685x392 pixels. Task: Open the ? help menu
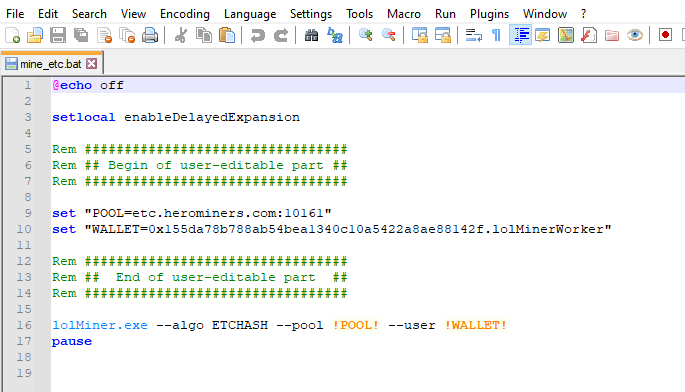[x=583, y=14]
